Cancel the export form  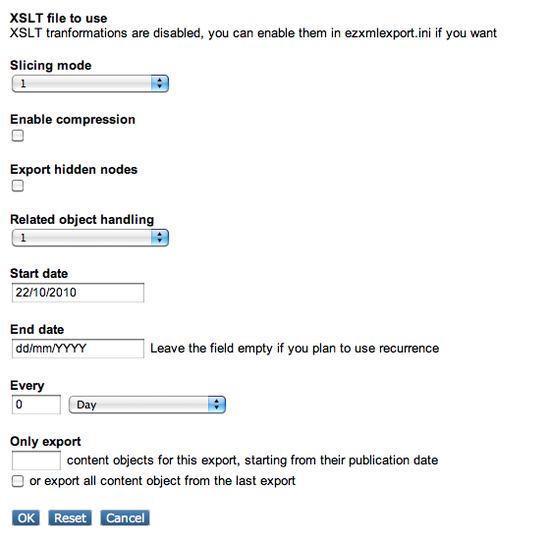coord(125,518)
